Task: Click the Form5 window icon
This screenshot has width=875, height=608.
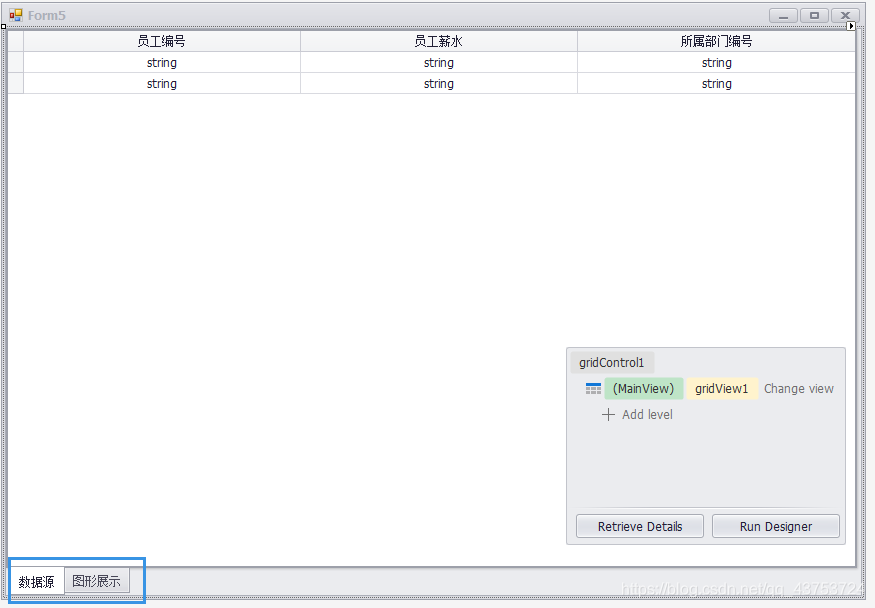Action: (x=16, y=15)
